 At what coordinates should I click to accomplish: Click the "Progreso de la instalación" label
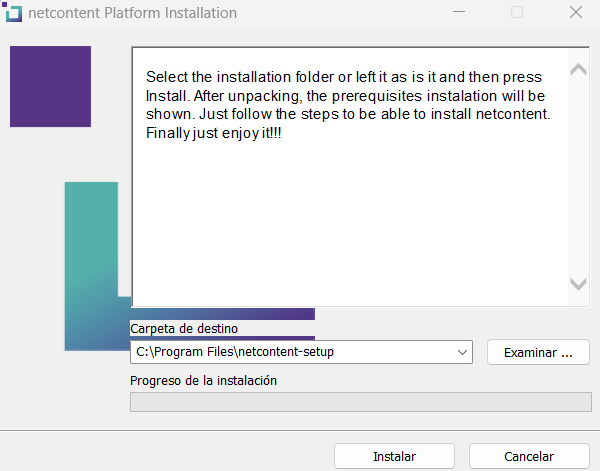pos(203,381)
